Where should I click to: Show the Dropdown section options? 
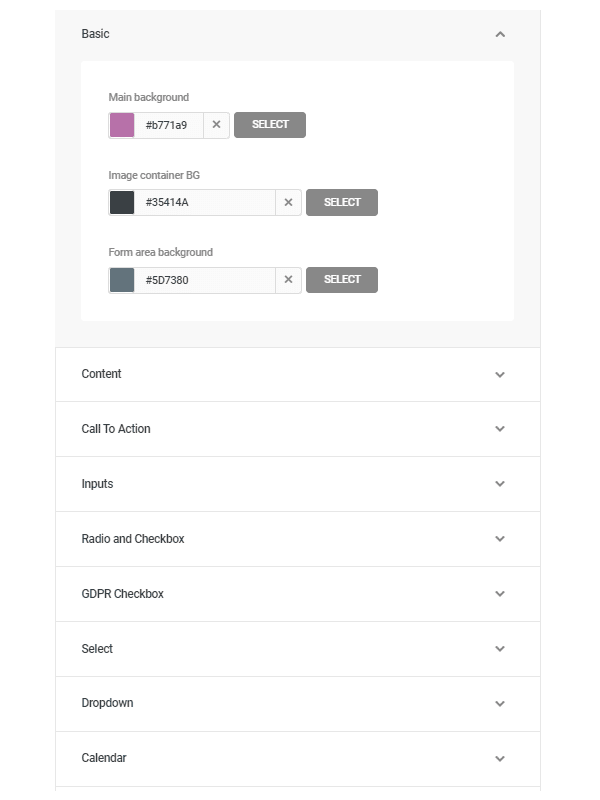click(500, 703)
